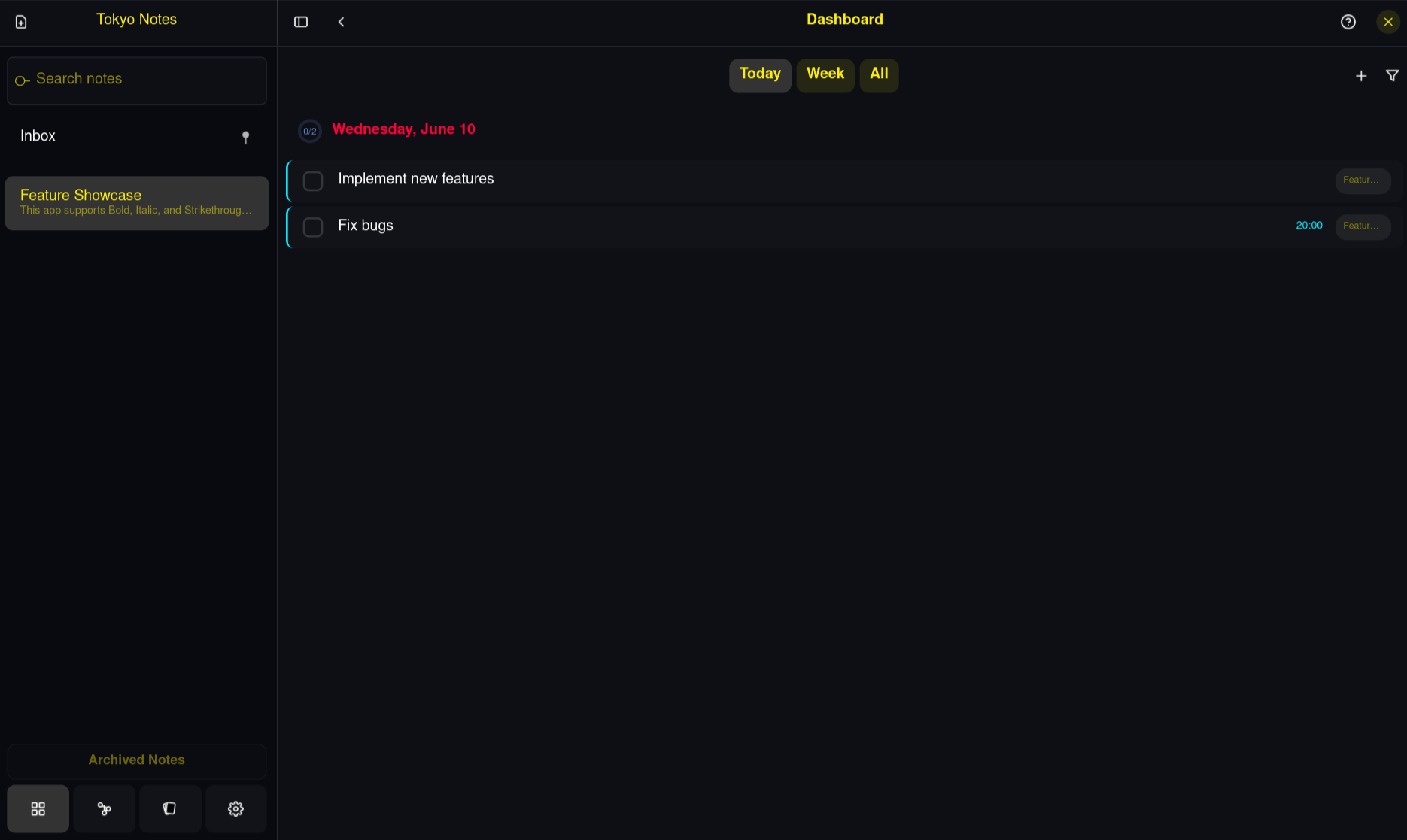
Task: Click the Wednesday, June 10 date heading
Action: [x=404, y=129]
